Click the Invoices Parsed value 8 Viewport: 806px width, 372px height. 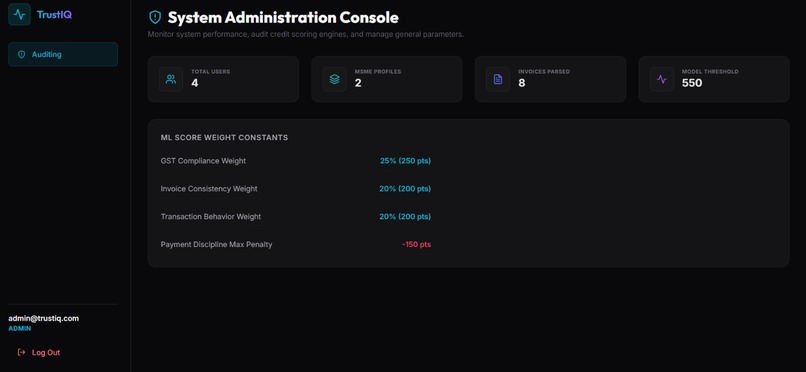[522, 83]
